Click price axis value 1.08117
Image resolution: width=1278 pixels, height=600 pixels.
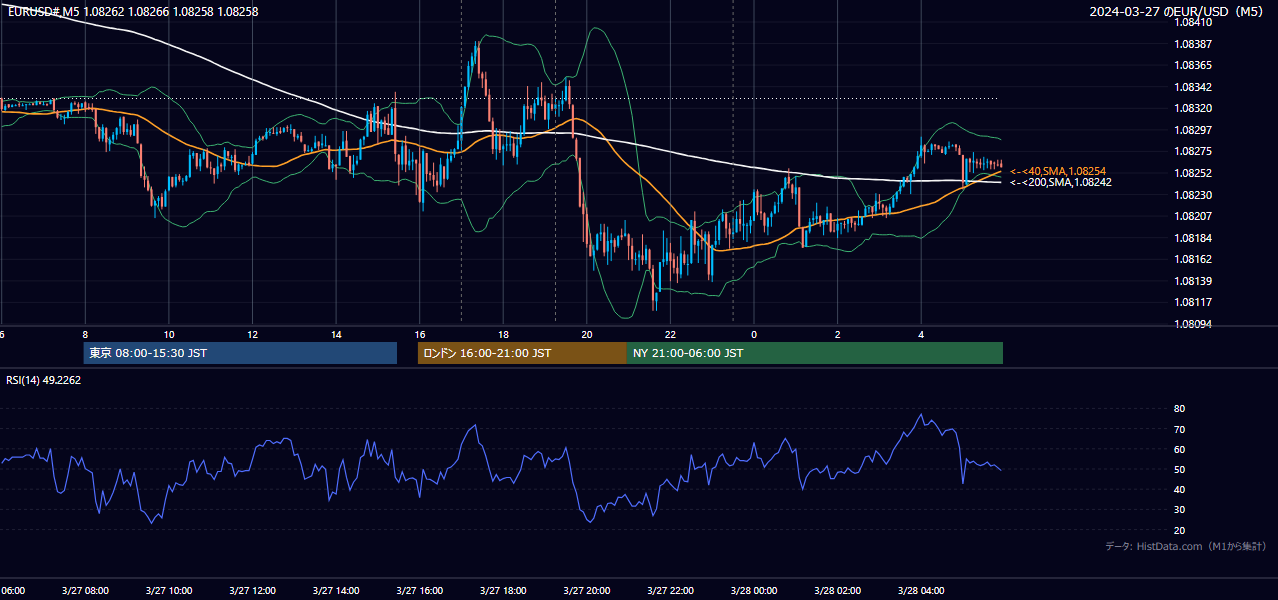click(x=1193, y=302)
